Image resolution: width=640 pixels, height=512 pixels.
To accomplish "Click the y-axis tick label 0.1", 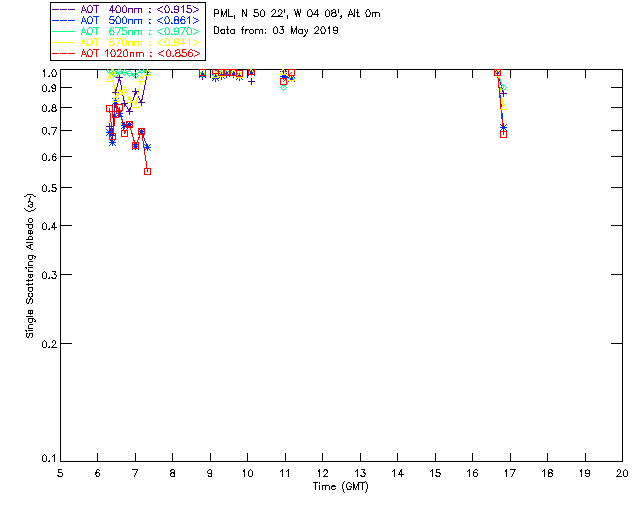I will click(x=49, y=459).
